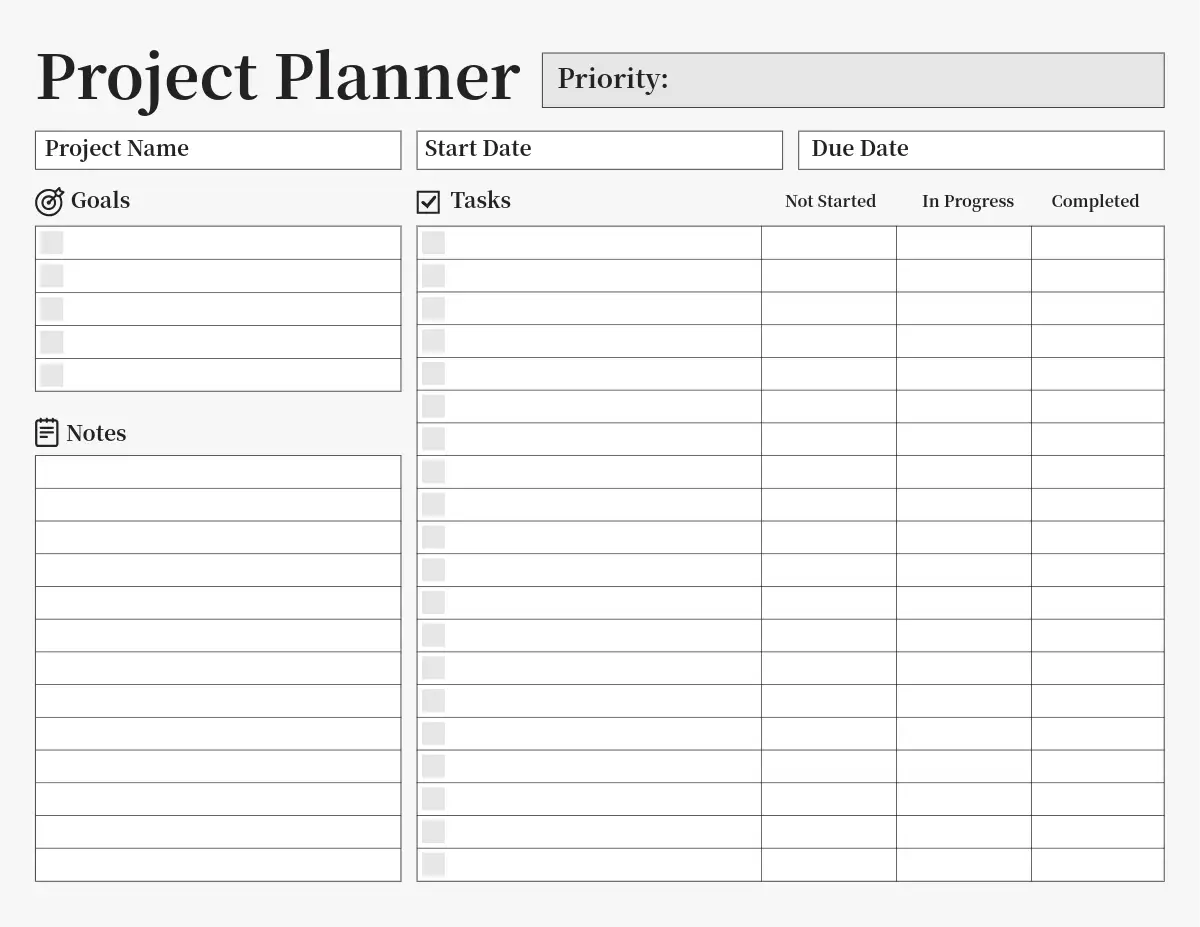Click the notepad icon beside Notes
The width and height of the screenshot is (1200, 927).
(47, 433)
